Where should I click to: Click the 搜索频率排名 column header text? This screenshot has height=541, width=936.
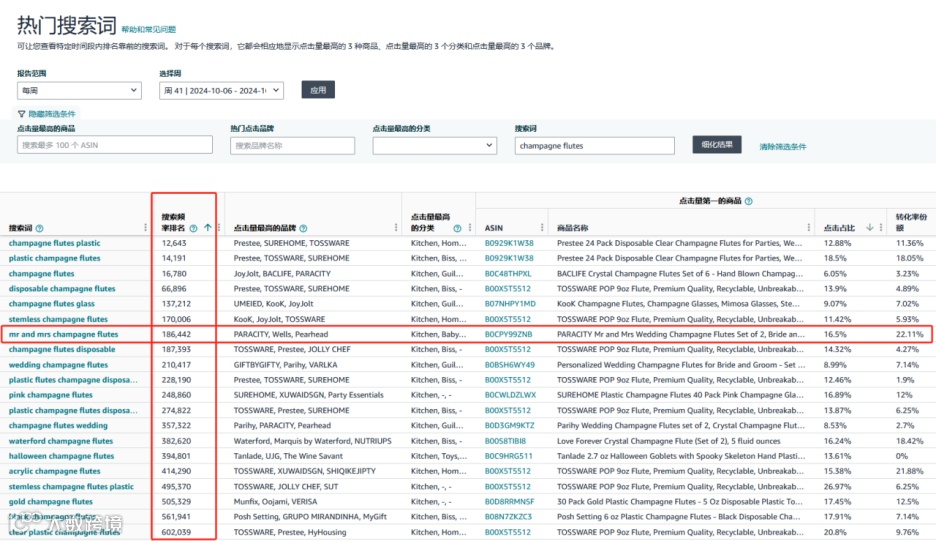[173, 222]
